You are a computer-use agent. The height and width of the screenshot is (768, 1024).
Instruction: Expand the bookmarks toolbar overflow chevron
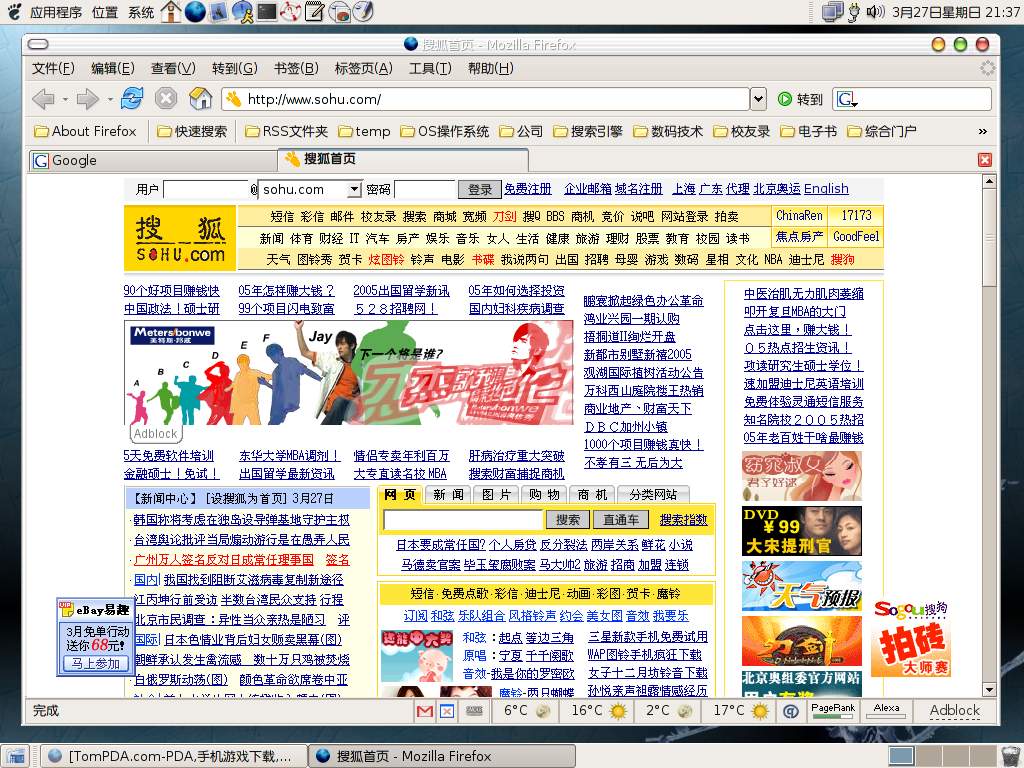(982, 131)
